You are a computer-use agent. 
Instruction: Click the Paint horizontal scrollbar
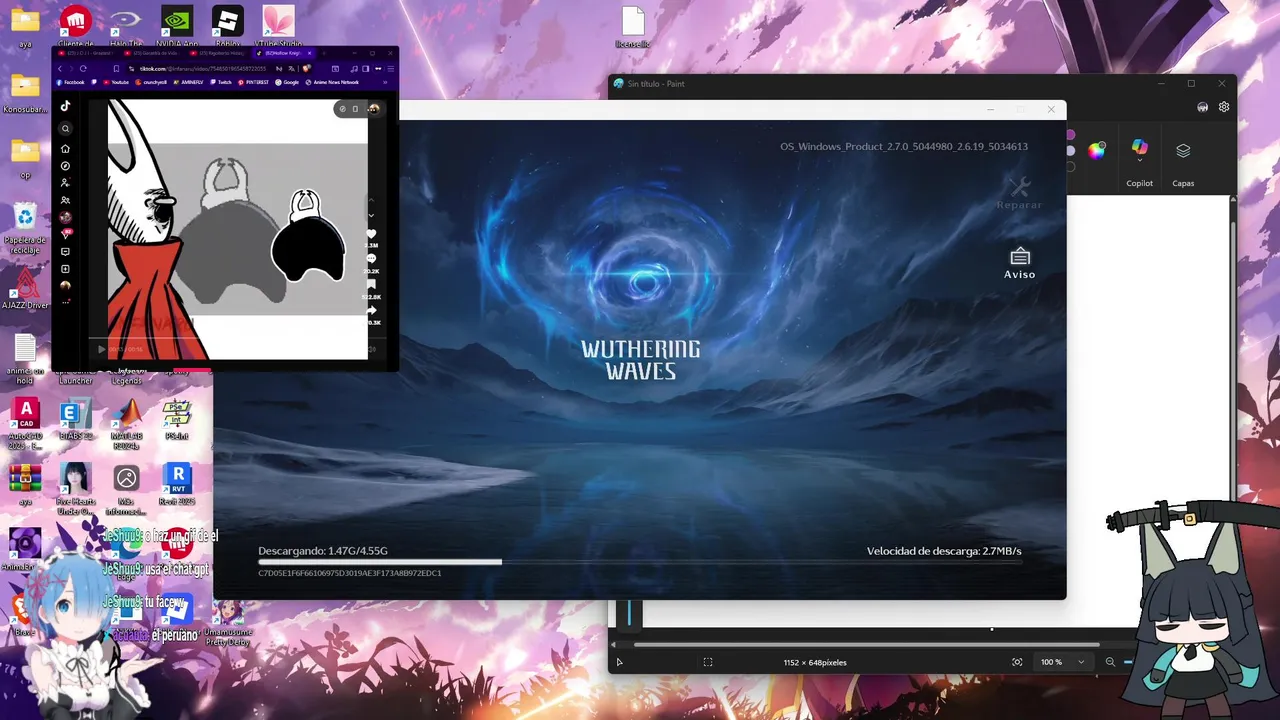click(866, 645)
